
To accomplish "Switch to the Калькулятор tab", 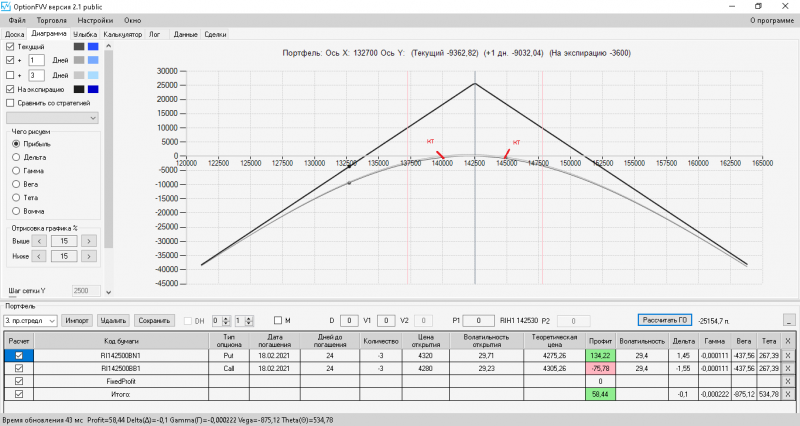I will point(122,34).
